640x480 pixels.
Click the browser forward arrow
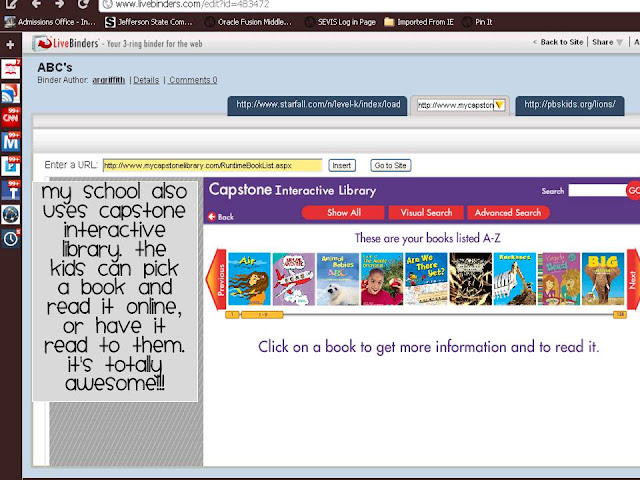coord(59,4)
